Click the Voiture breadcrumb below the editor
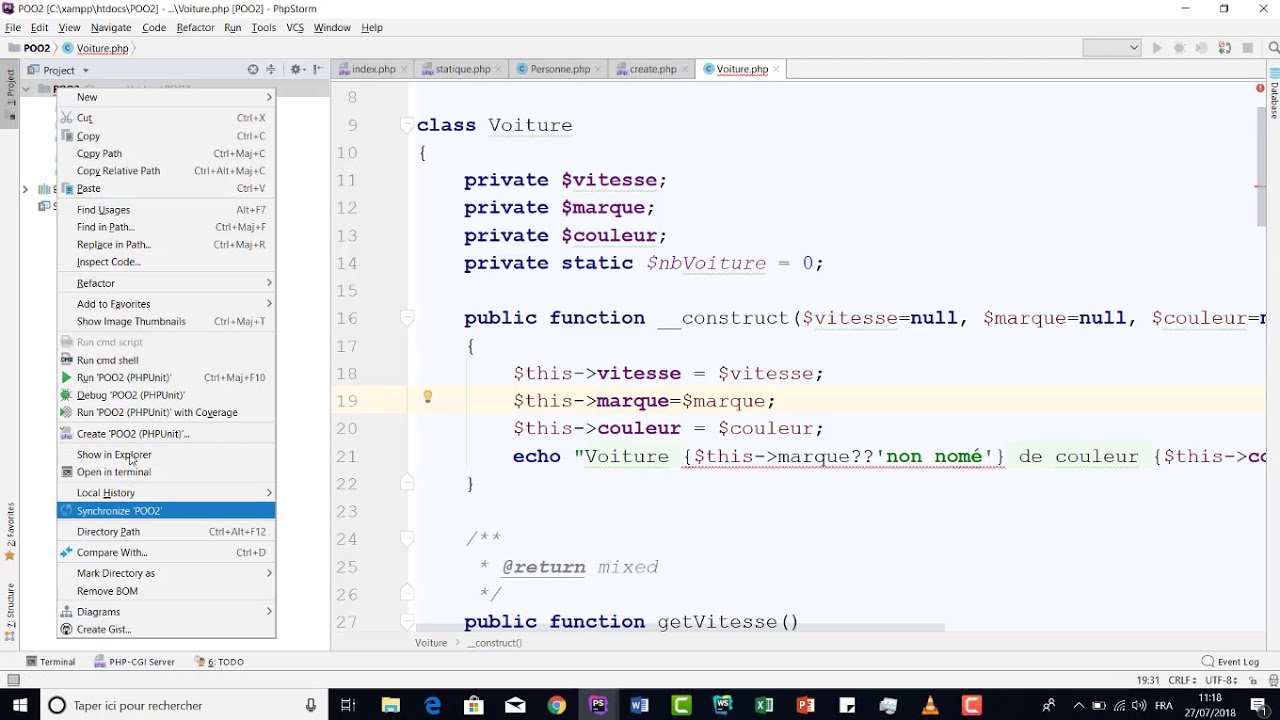This screenshot has width=1280, height=720. point(431,643)
